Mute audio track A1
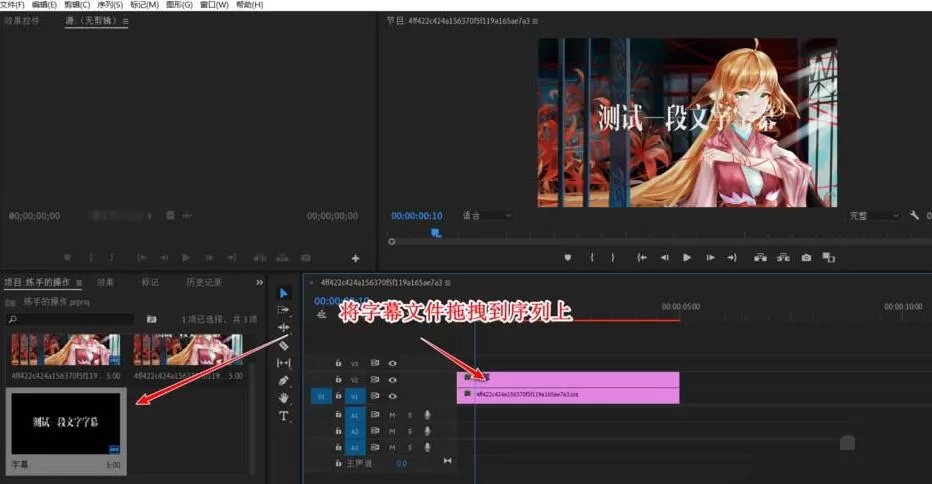The image size is (932, 484). click(x=392, y=414)
